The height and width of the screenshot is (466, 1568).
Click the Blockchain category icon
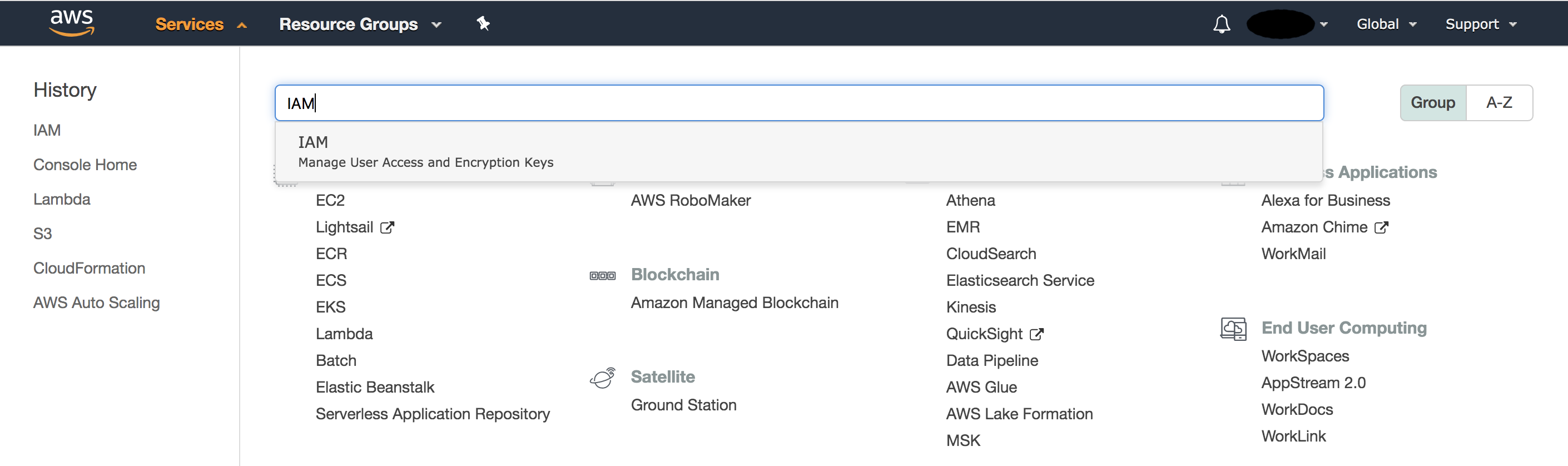(x=602, y=275)
